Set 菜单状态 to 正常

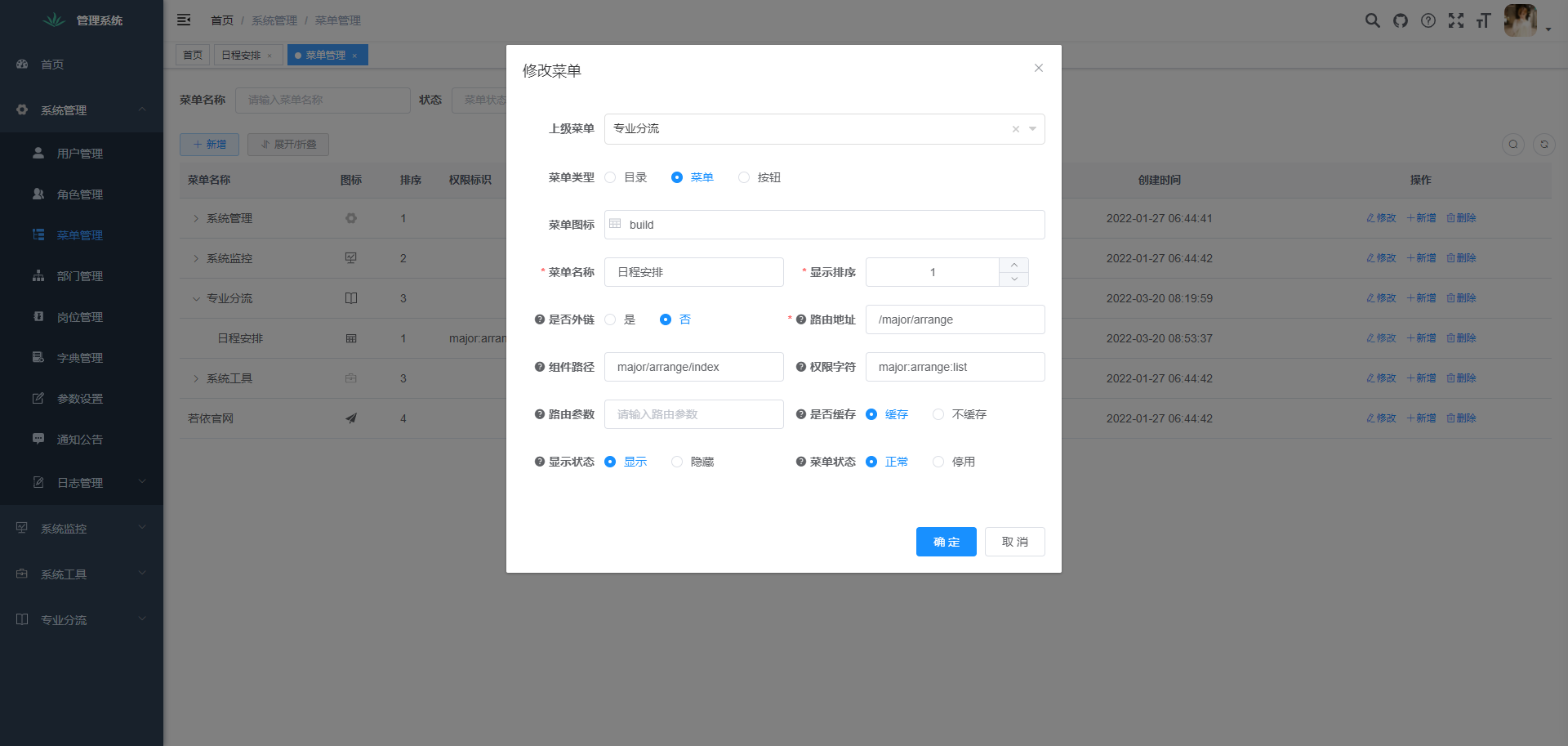(x=887, y=462)
